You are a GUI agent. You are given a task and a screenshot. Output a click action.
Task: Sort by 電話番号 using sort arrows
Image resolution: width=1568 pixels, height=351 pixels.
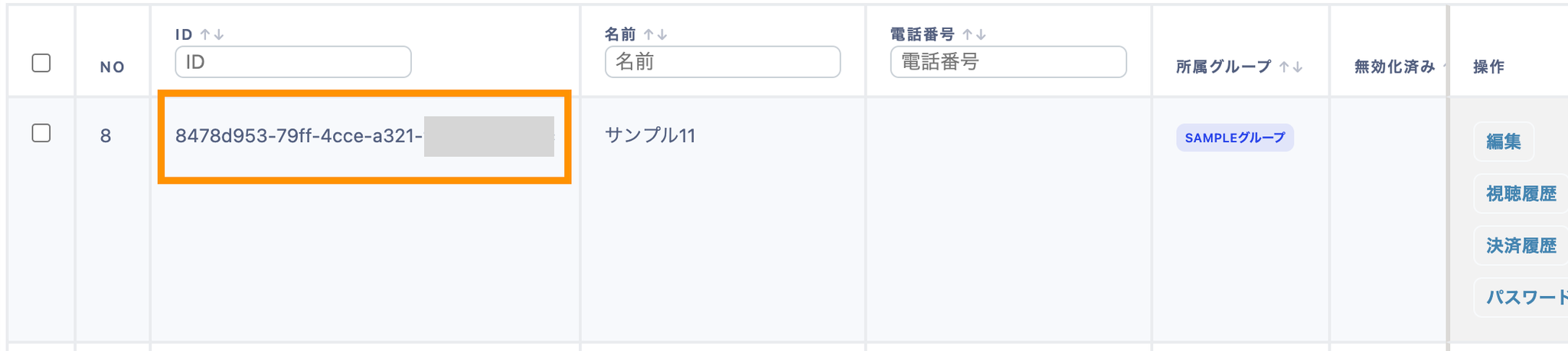coord(974,34)
